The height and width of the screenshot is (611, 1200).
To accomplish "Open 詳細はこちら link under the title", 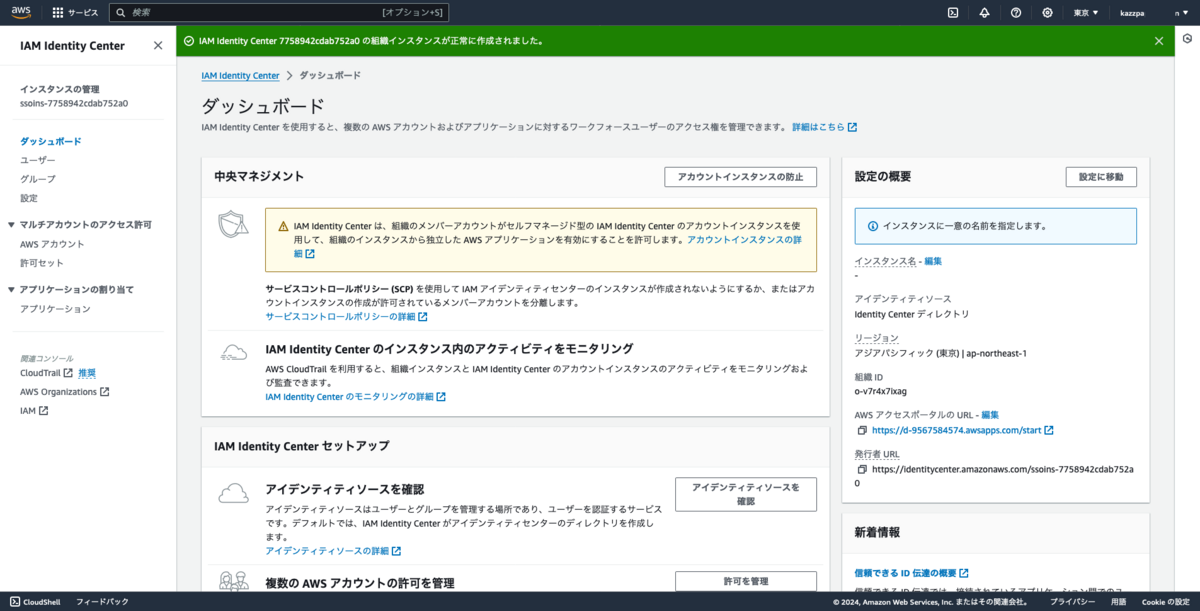I will (x=824, y=128).
